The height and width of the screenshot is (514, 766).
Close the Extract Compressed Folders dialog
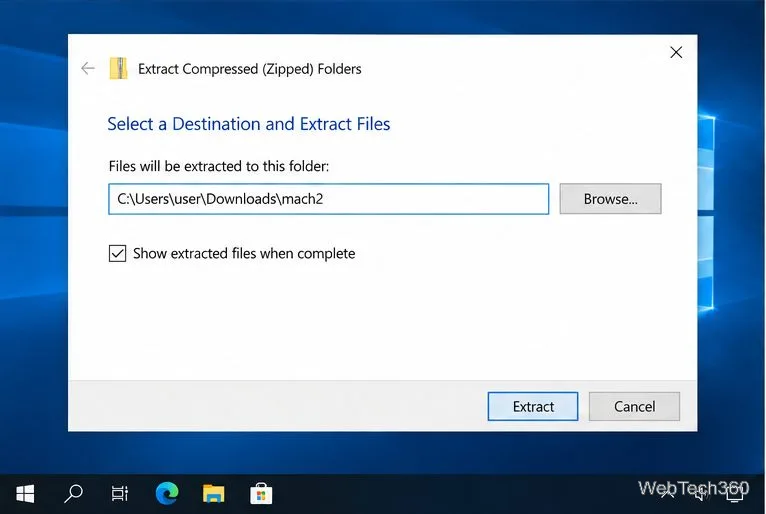676,52
